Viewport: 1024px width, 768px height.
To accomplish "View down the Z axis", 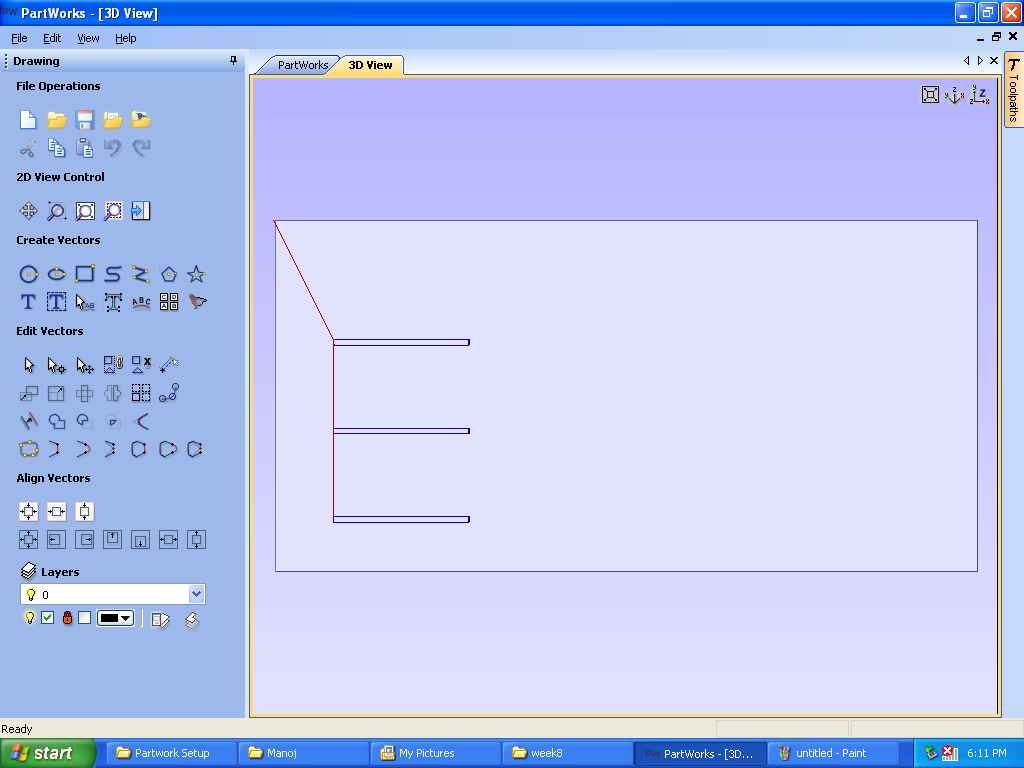I will [980, 95].
